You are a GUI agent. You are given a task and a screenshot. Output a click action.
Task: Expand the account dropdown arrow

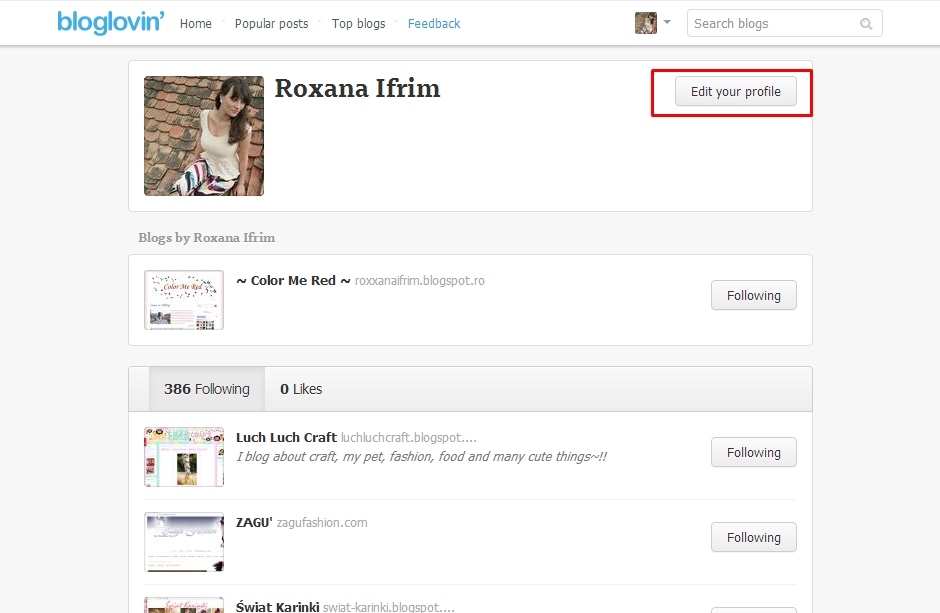[x=667, y=22]
